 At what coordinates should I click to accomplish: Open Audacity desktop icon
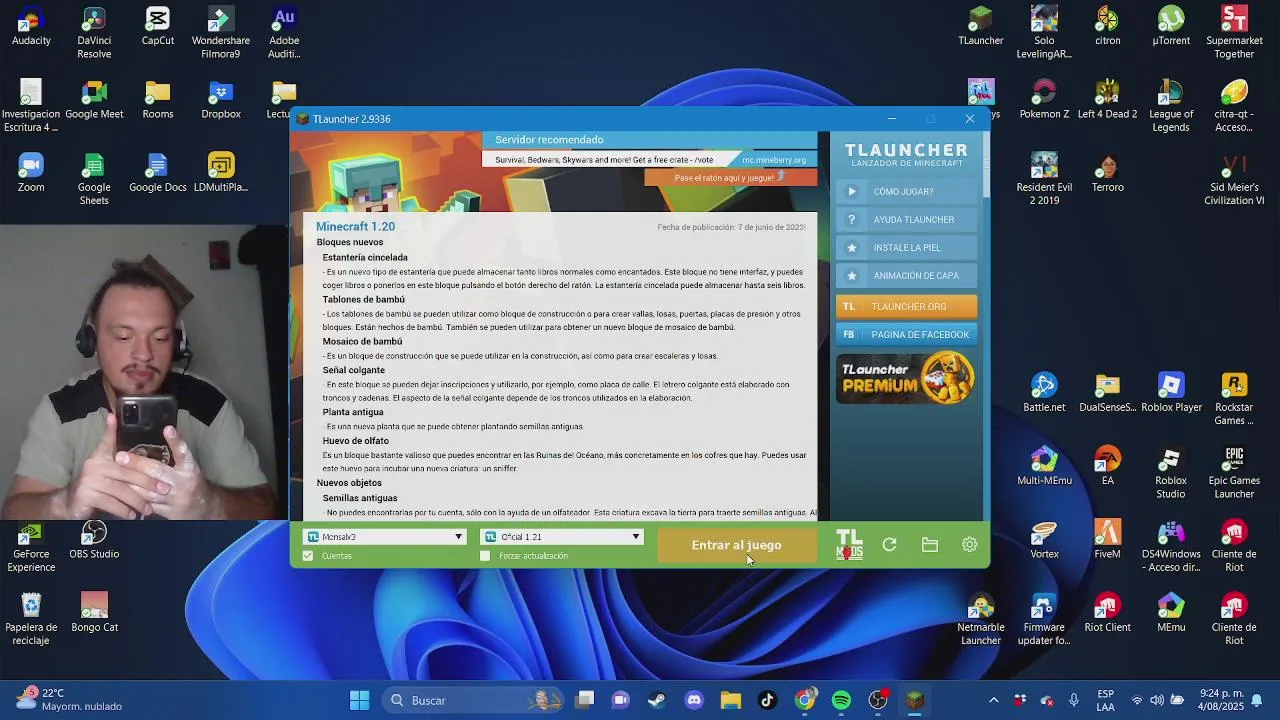pos(31,27)
